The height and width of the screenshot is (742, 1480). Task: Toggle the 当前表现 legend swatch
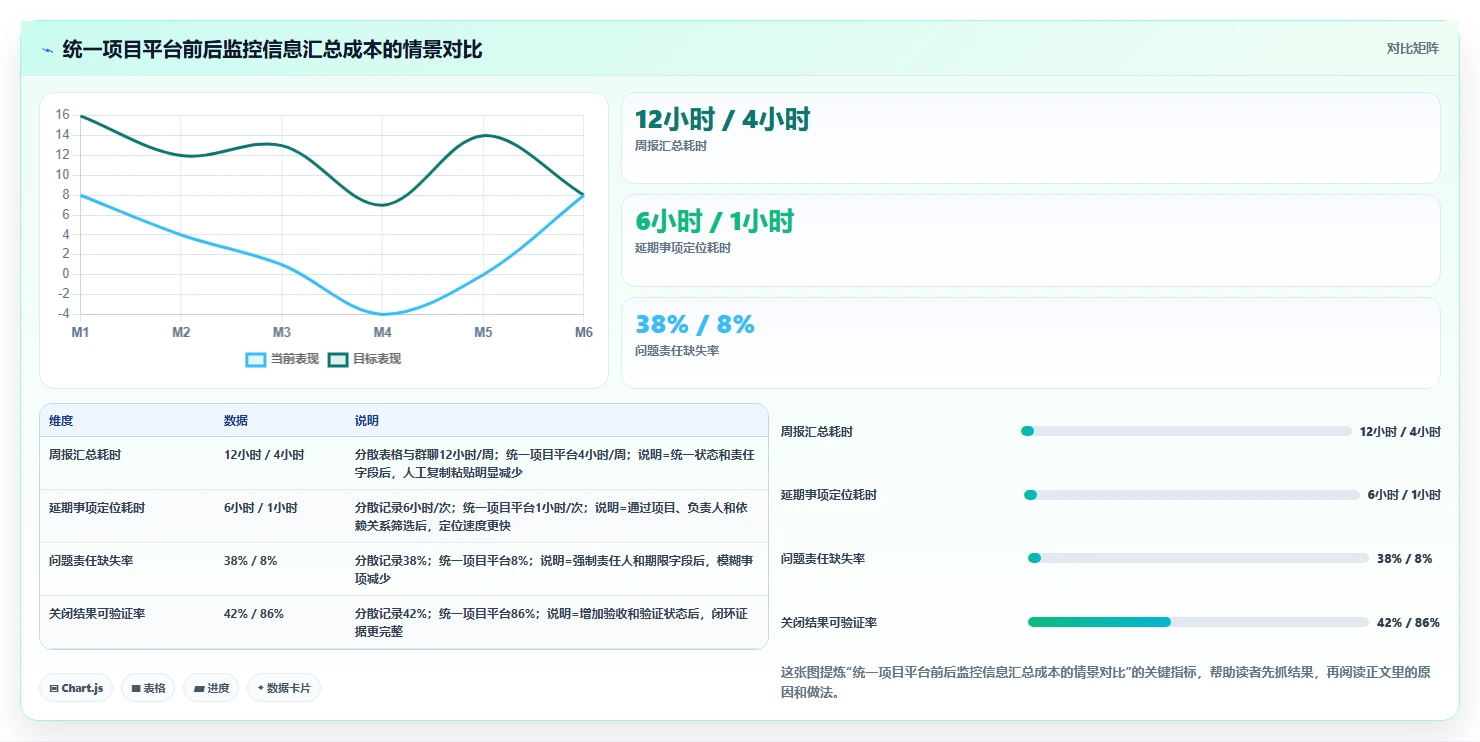(x=256, y=359)
